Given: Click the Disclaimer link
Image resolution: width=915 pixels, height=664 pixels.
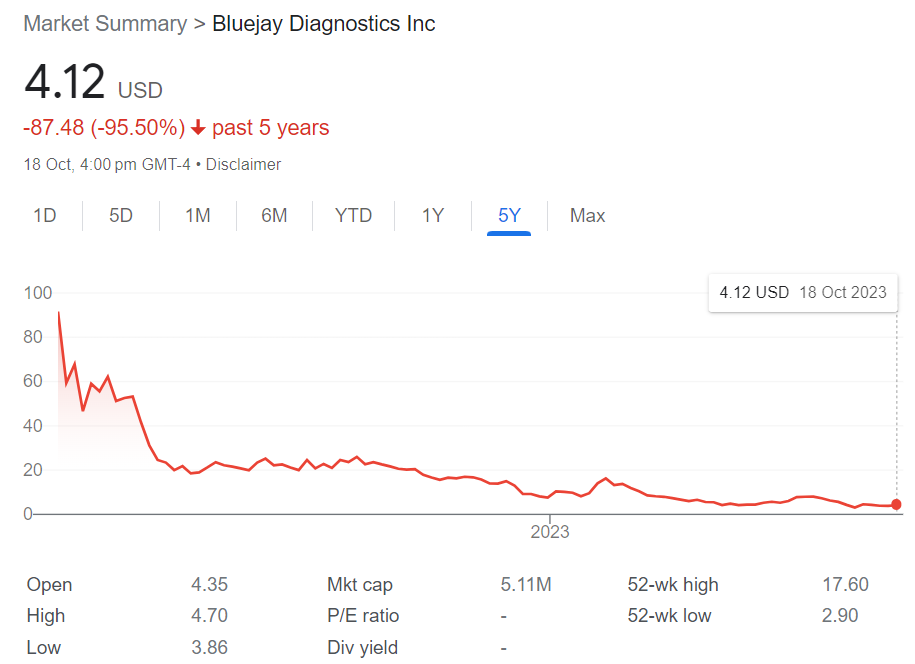Looking at the screenshot, I should coord(243,164).
